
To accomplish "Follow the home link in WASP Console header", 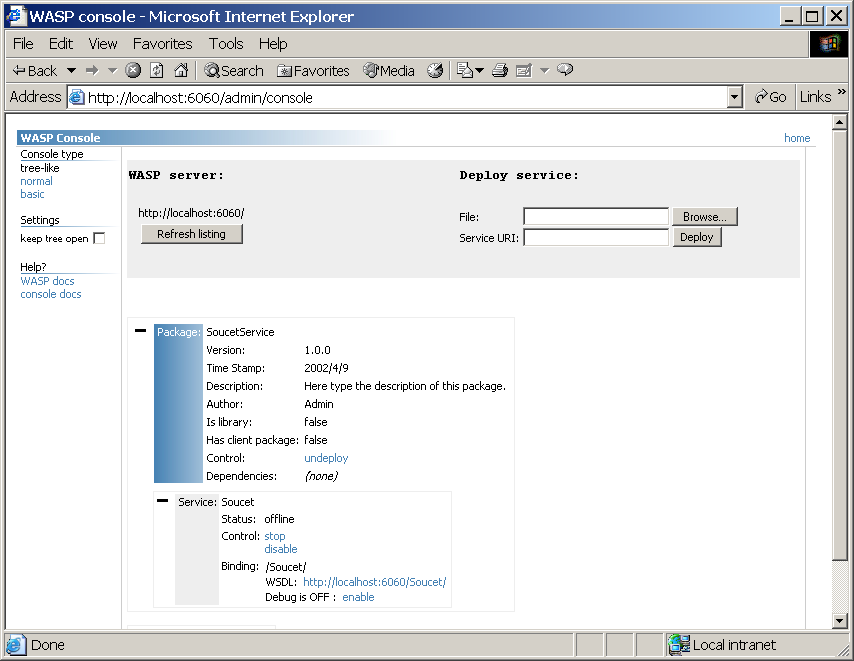I will click(x=797, y=138).
